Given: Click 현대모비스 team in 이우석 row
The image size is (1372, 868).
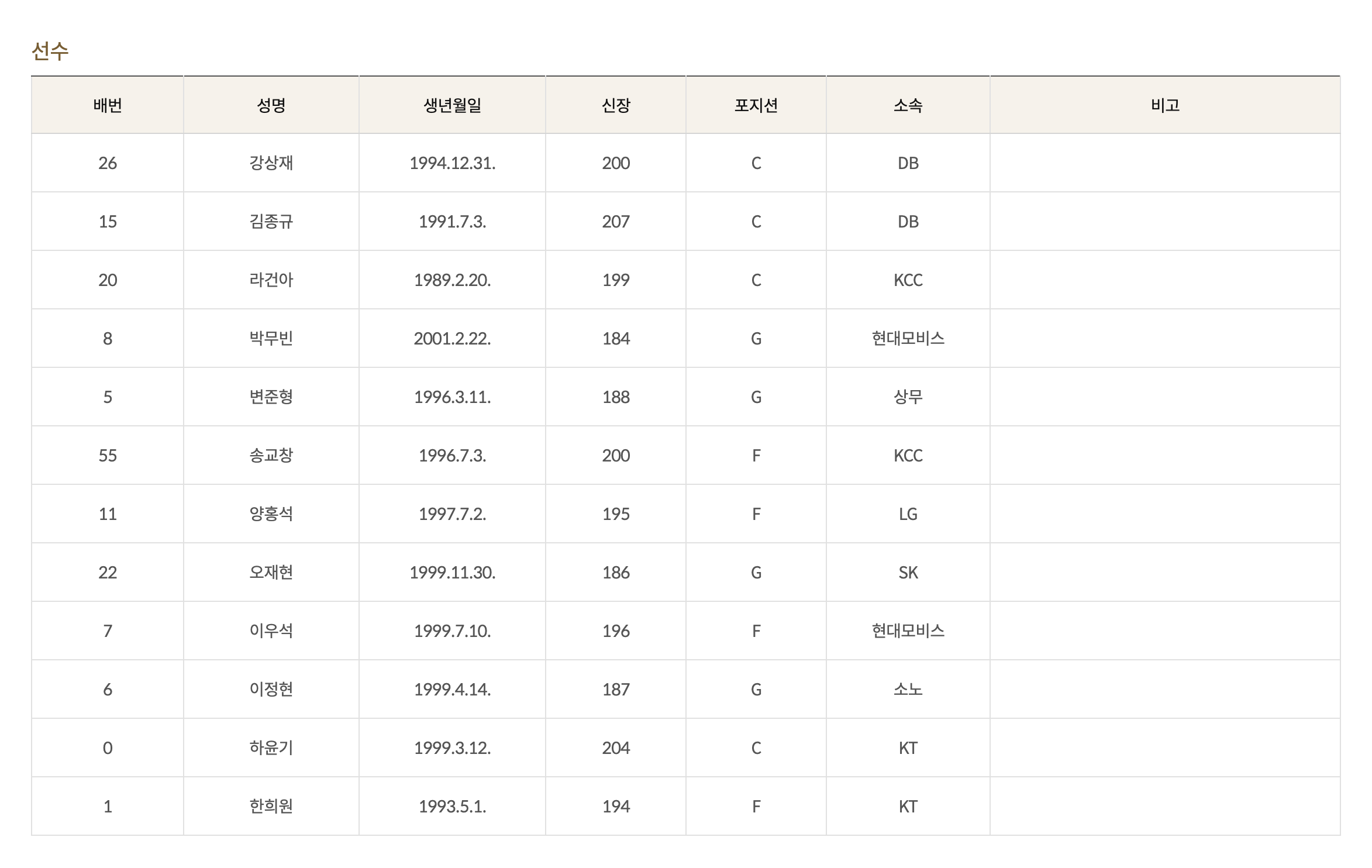Looking at the screenshot, I should [x=908, y=631].
